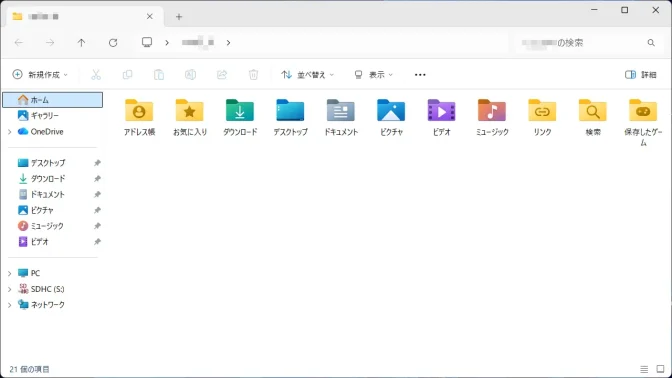Click the Delete trash icon
The image size is (672, 378).
[253, 75]
